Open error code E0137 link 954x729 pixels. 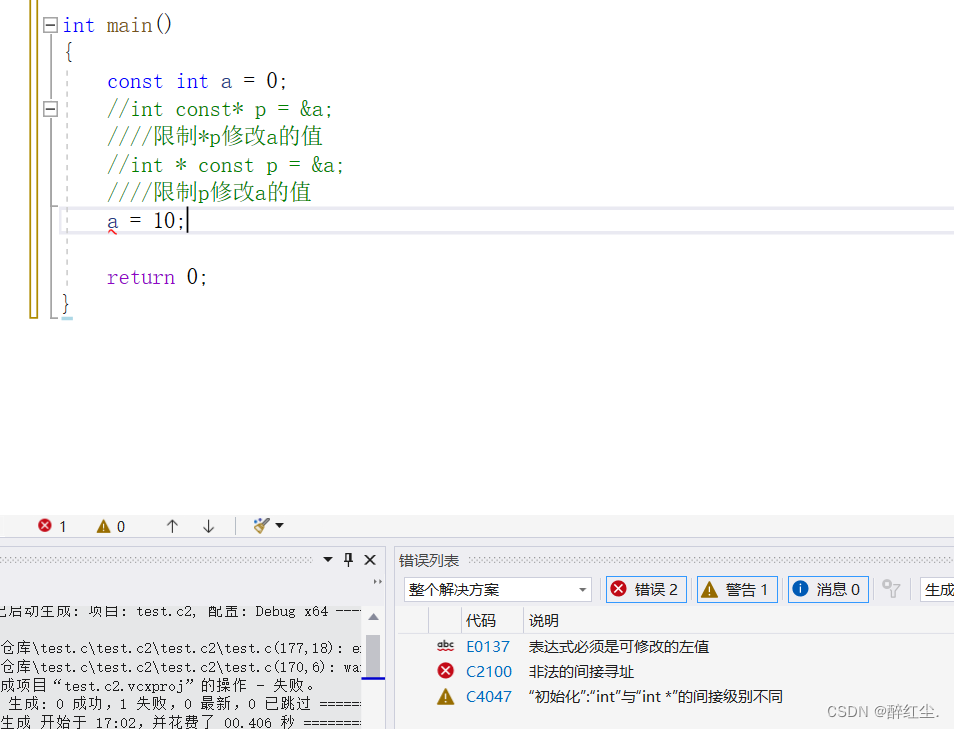pos(488,646)
